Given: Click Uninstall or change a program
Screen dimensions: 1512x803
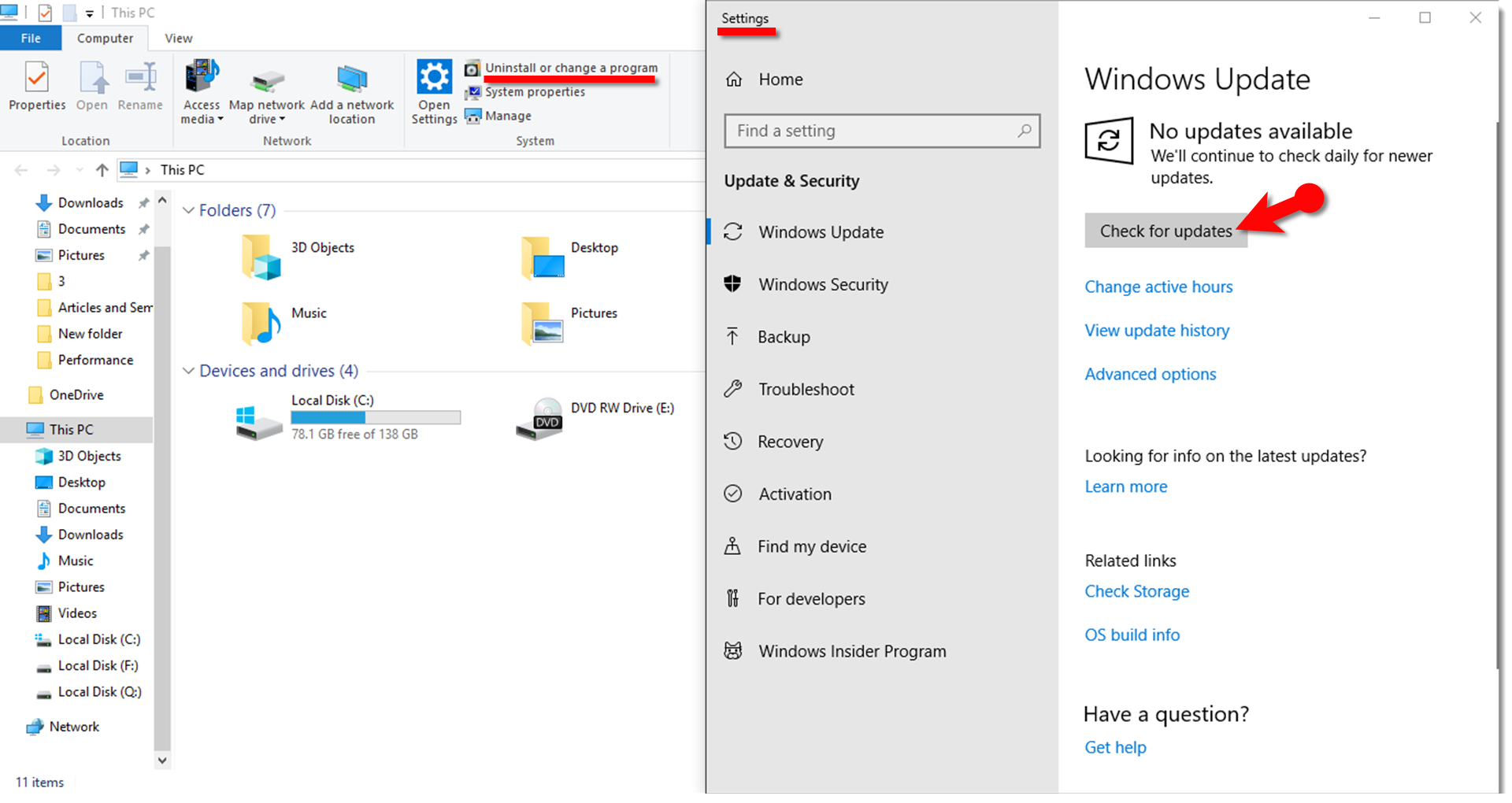Looking at the screenshot, I should (x=571, y=68).
